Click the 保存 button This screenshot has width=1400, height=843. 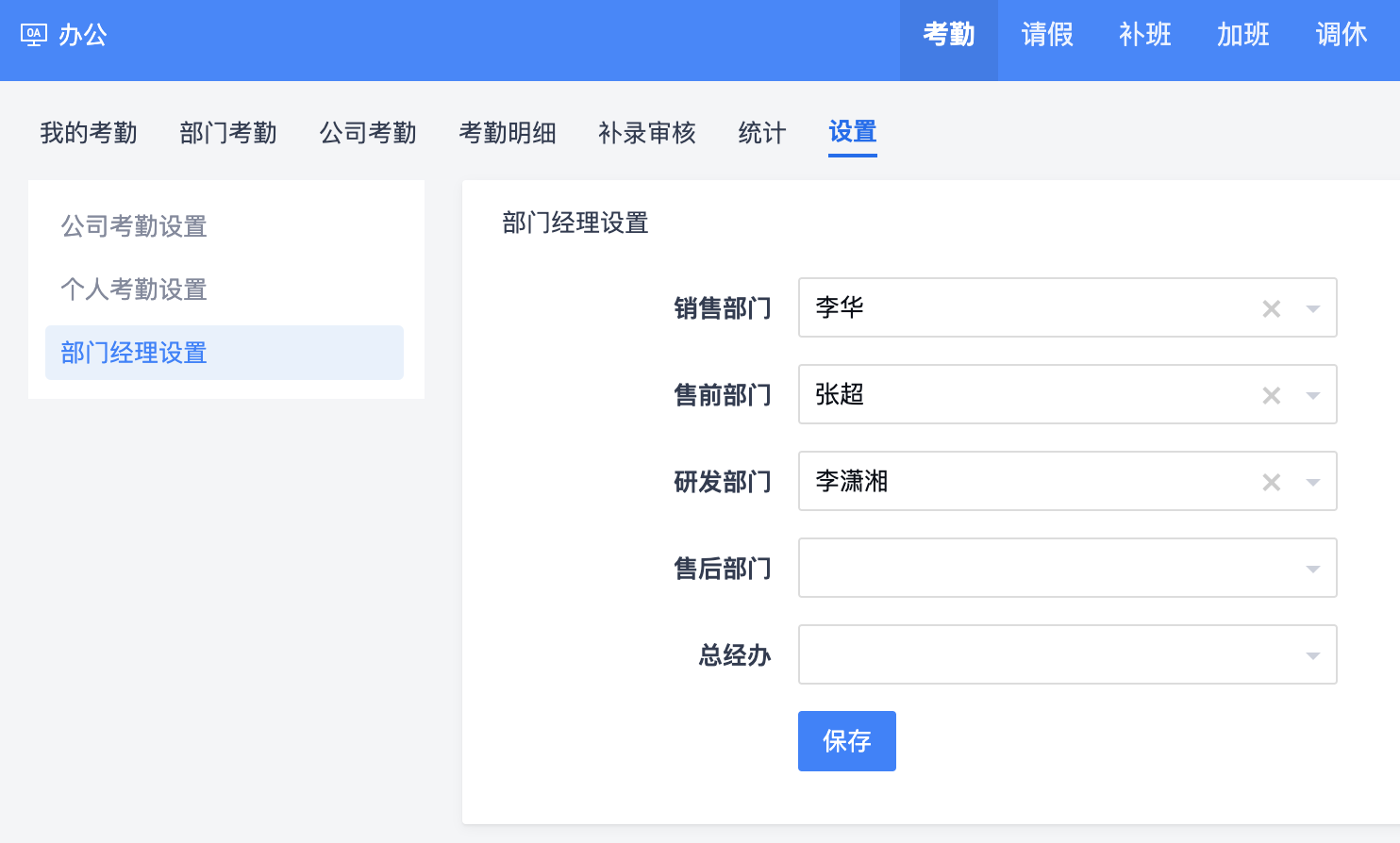(x=846, y=741)
